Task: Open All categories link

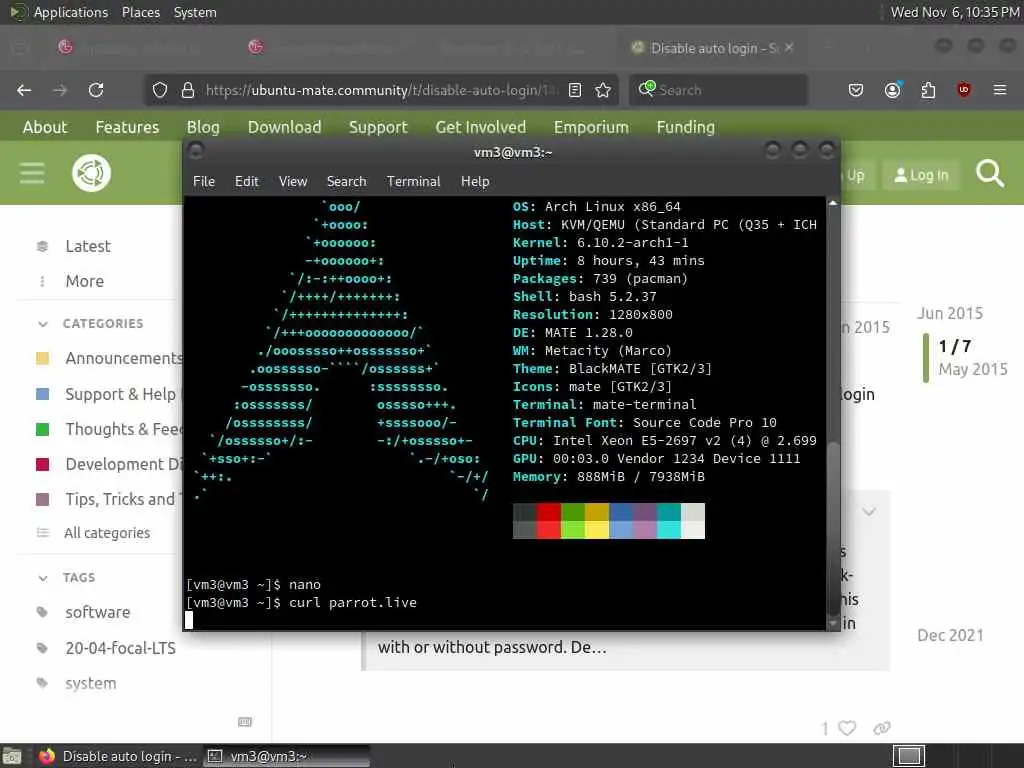Action: (106, 533)
